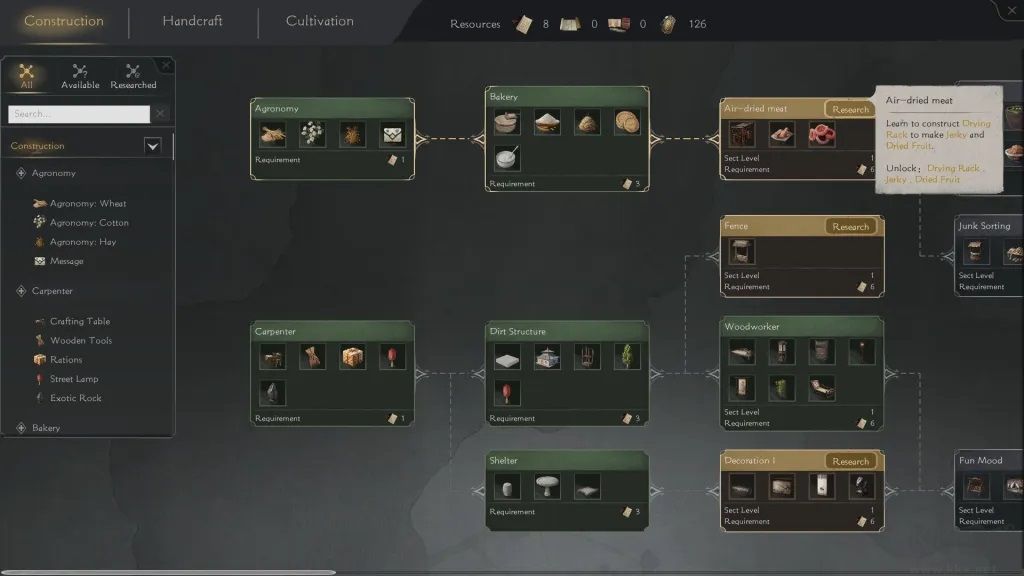This screenshot has width=1024, height=576.
Task: Select the wheat icon in Agronomy node
Action: (273, 135)
